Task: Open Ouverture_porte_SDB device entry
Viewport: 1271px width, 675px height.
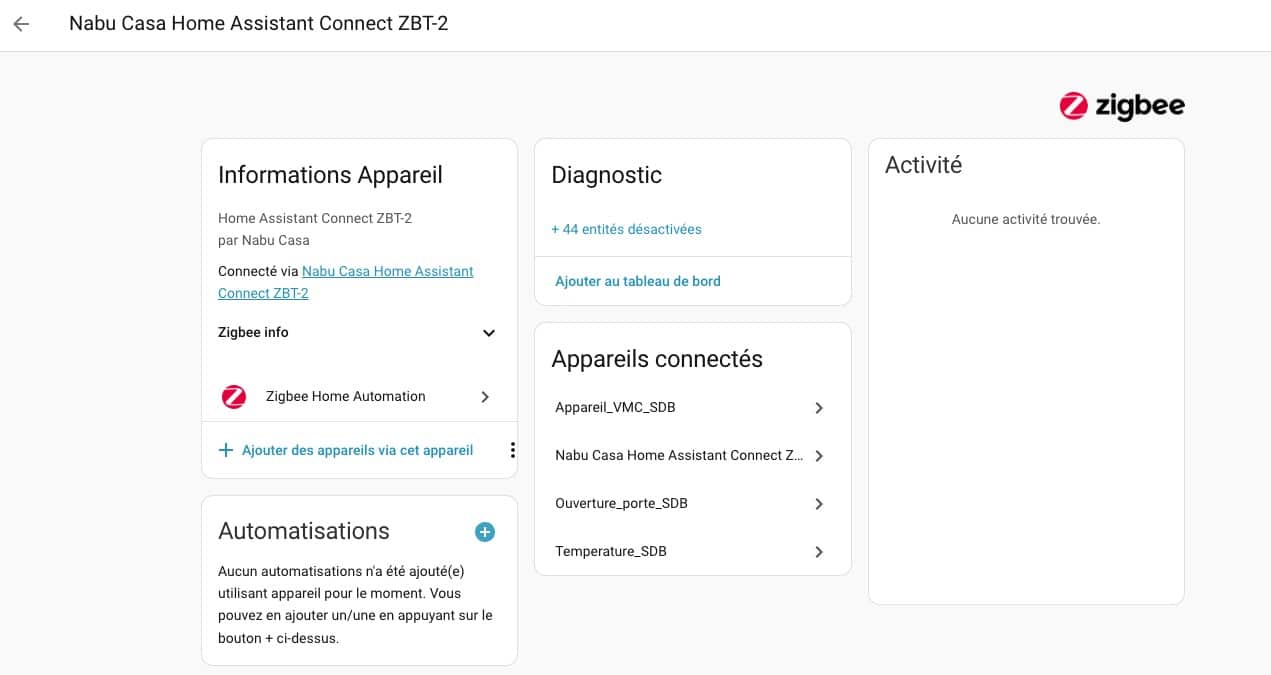Action: (x=621, y=504)
